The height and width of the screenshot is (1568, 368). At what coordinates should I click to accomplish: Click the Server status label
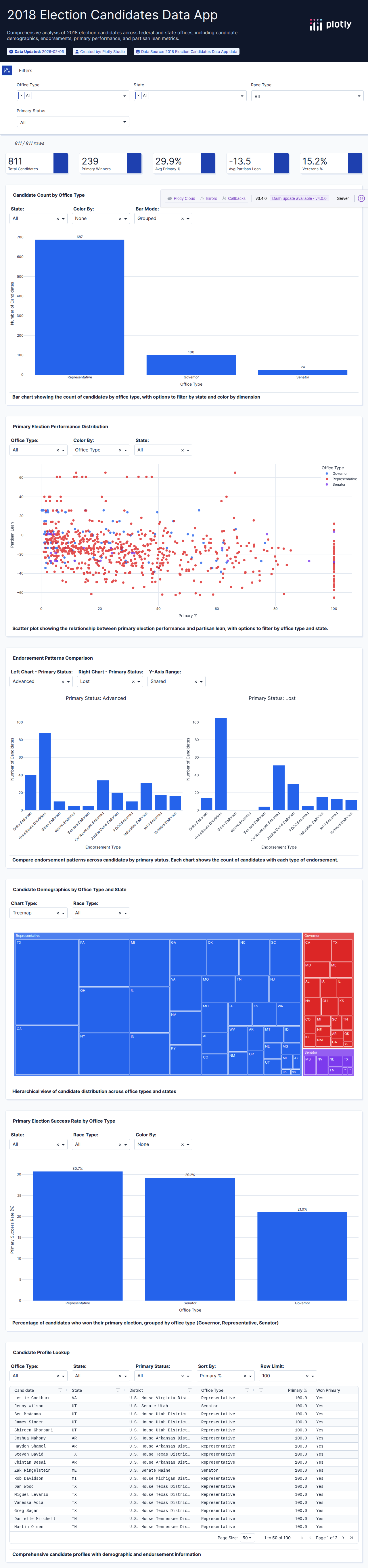click(343, 198)
